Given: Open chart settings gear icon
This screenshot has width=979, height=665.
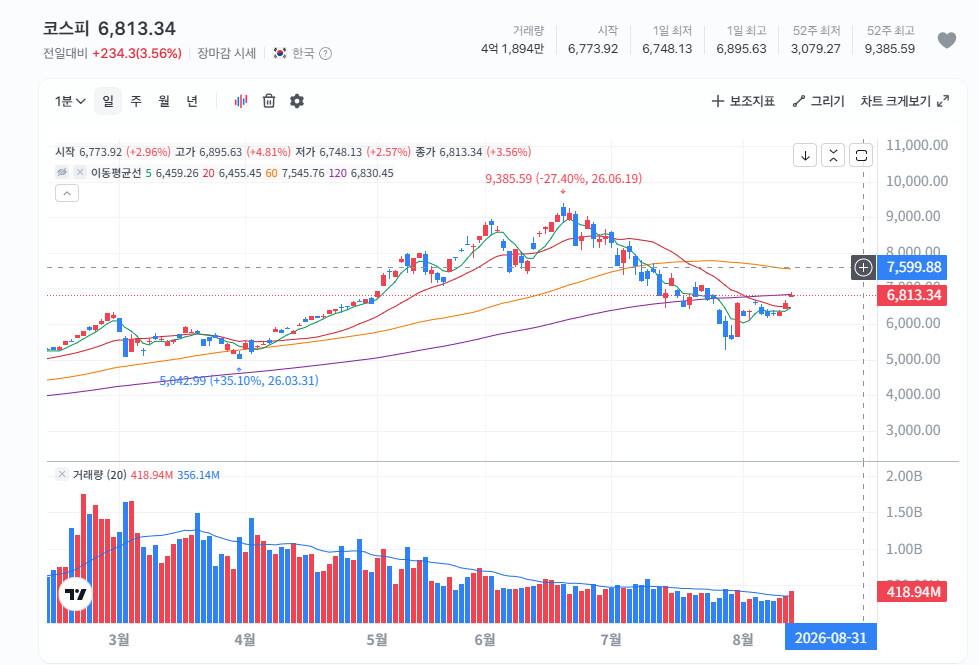Looking at the screenshot, I should 297,101.
